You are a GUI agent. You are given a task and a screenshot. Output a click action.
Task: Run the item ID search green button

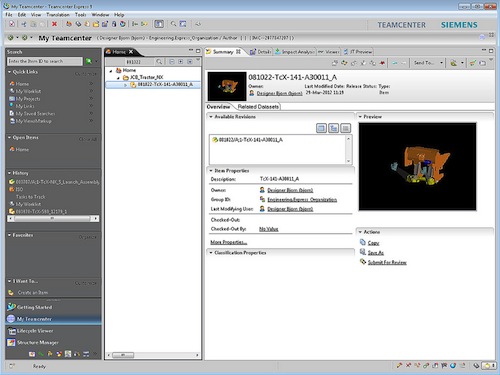(89, 61)
